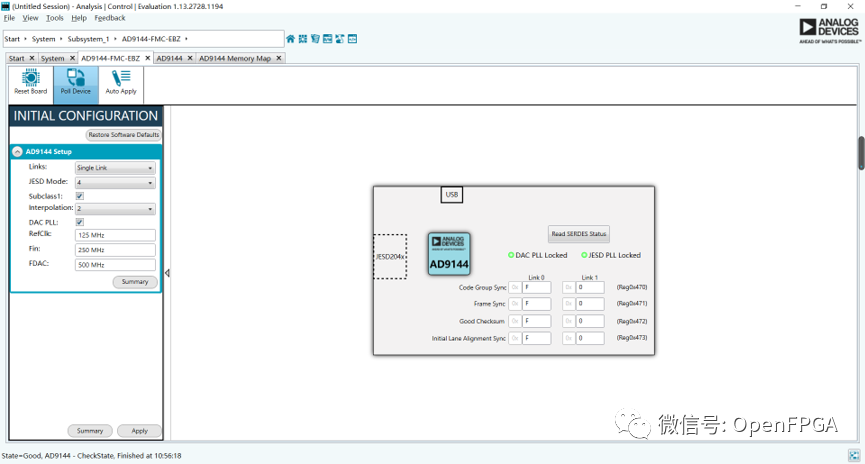Toggle the Poll Device button
The image size is (865, 464).
click(75, 83)
